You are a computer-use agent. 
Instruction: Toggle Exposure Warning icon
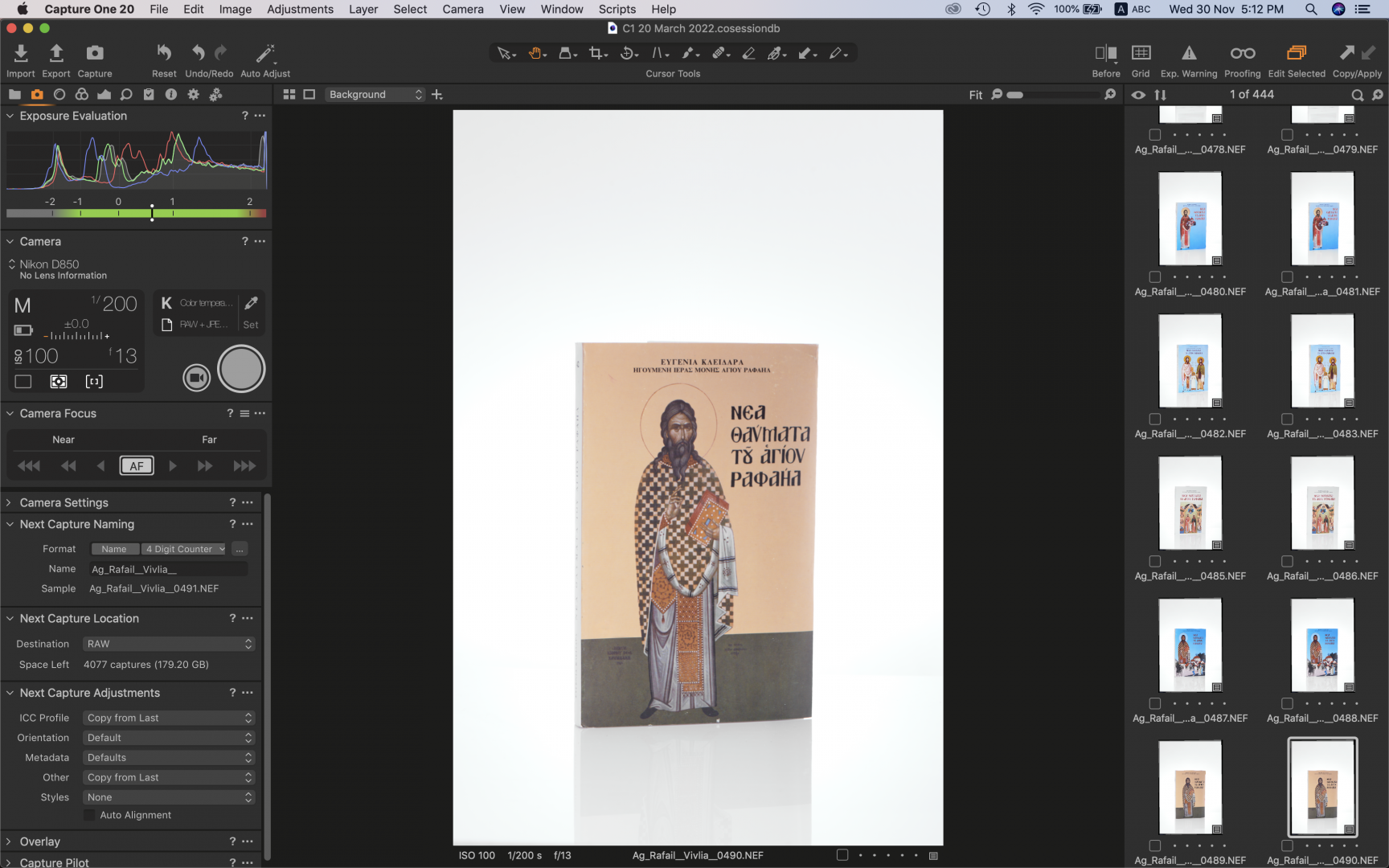(1189, 53)
